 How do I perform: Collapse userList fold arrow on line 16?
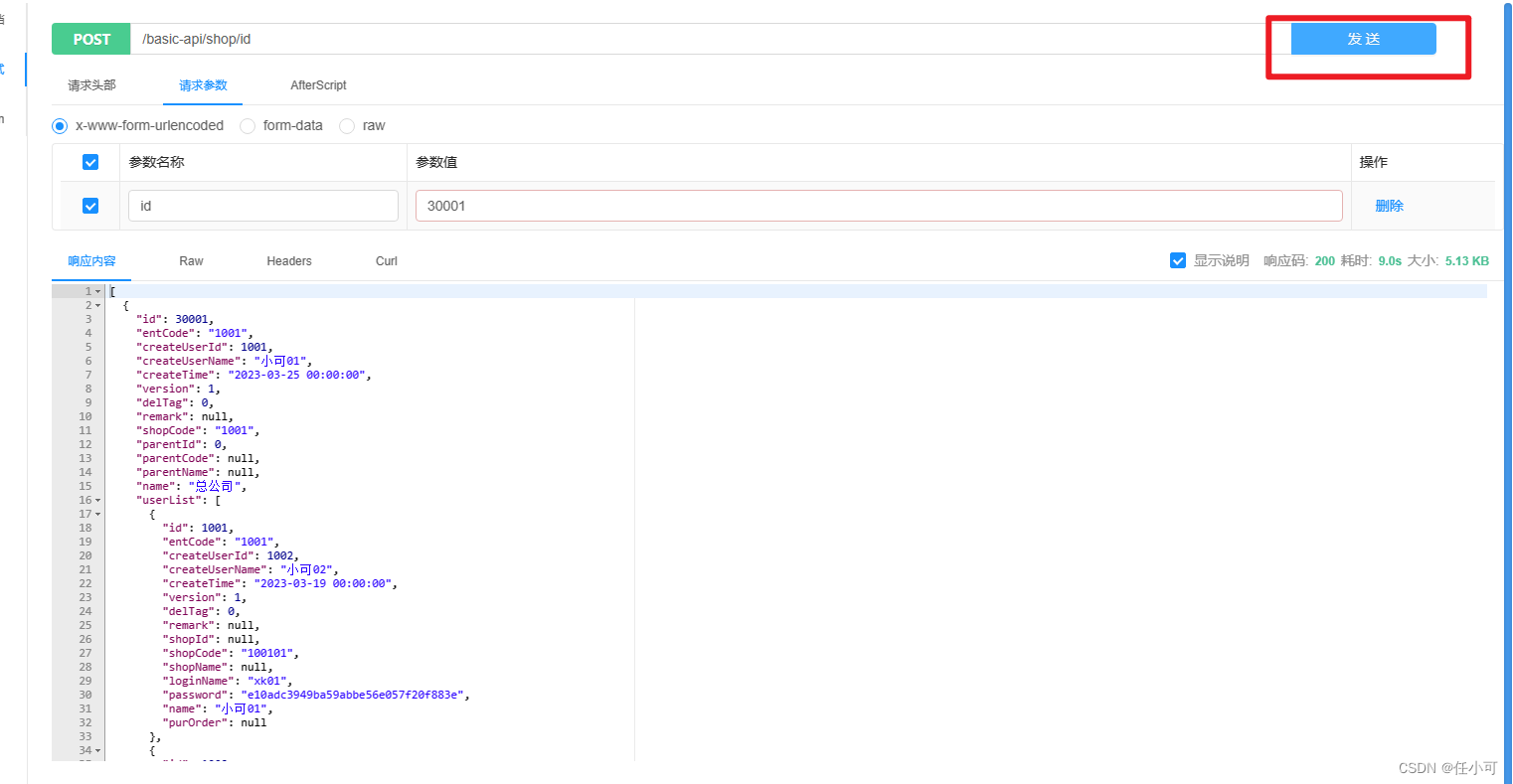[x=97, y=501]
